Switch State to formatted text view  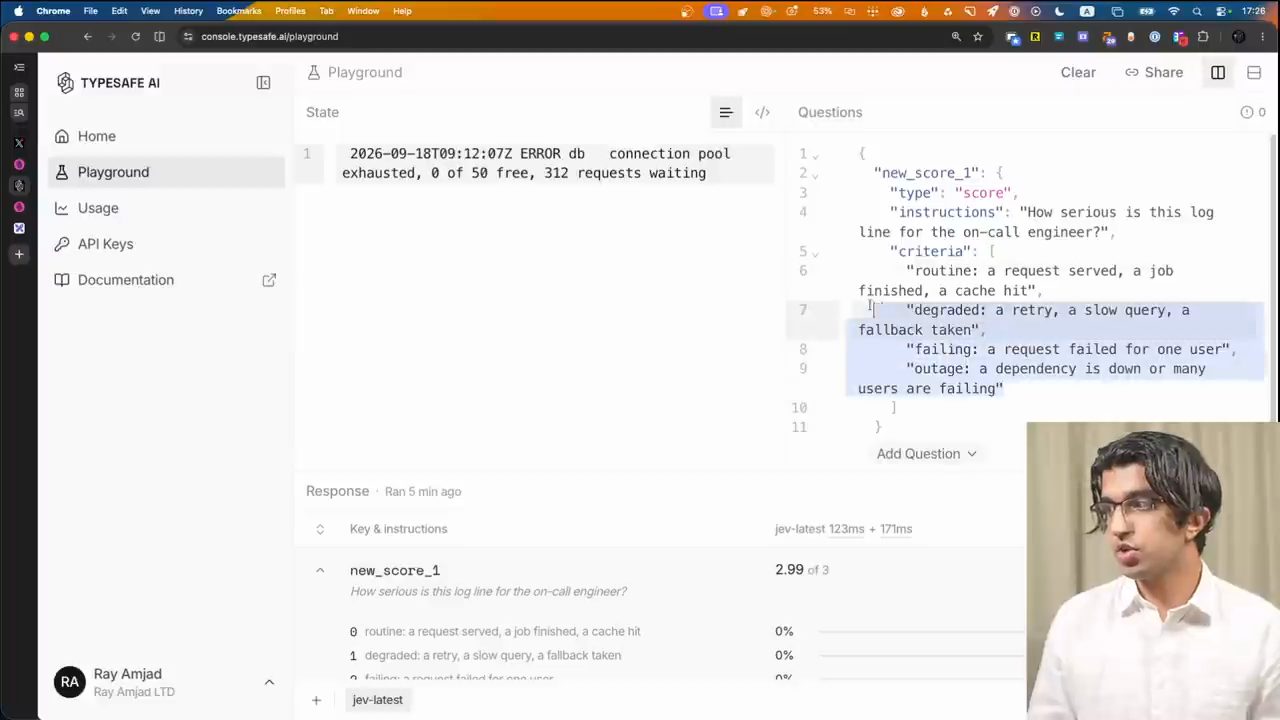click(x=726, y=112)
